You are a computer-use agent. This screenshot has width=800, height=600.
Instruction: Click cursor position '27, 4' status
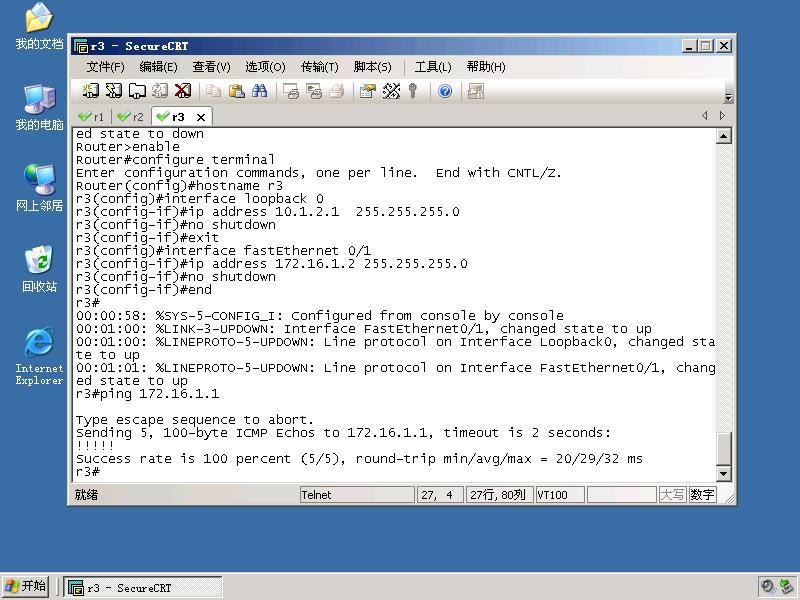(440, 494)
